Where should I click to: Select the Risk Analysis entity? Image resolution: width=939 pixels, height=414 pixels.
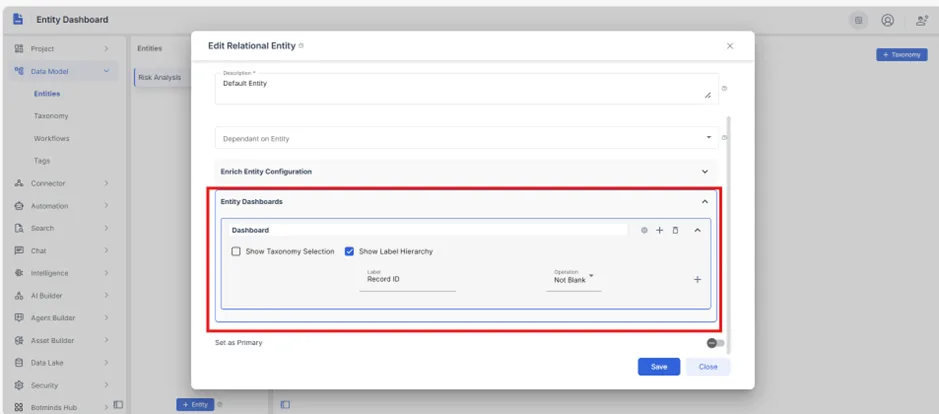(x=159, y=77)
